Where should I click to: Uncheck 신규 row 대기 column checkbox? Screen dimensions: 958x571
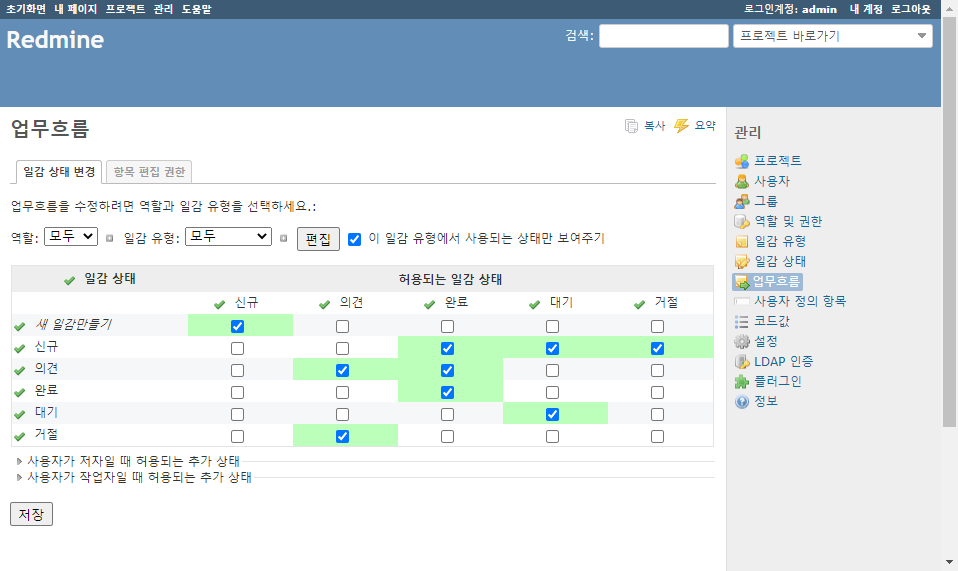point(552,349)
